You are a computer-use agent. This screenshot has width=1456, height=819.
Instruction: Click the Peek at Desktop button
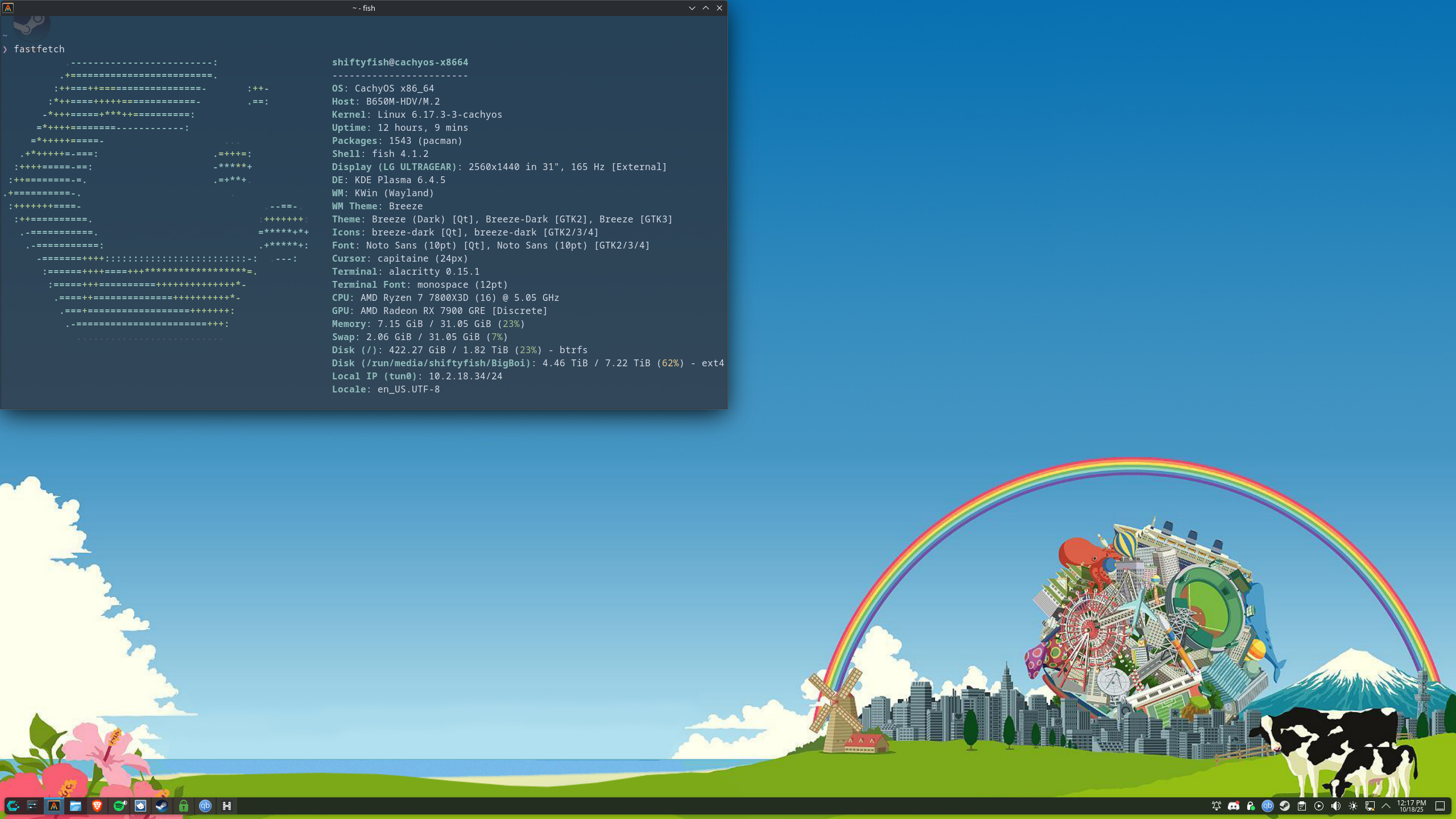pos(1440,806)
